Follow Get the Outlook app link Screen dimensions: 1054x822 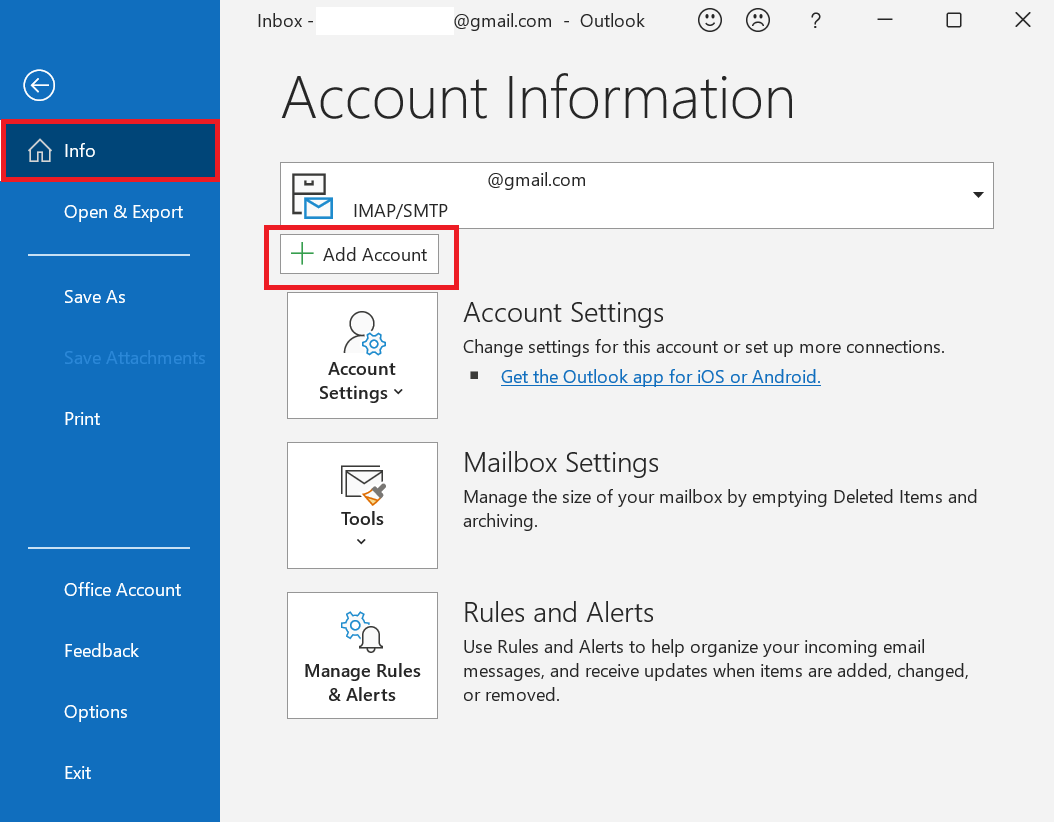click(661, 376)
